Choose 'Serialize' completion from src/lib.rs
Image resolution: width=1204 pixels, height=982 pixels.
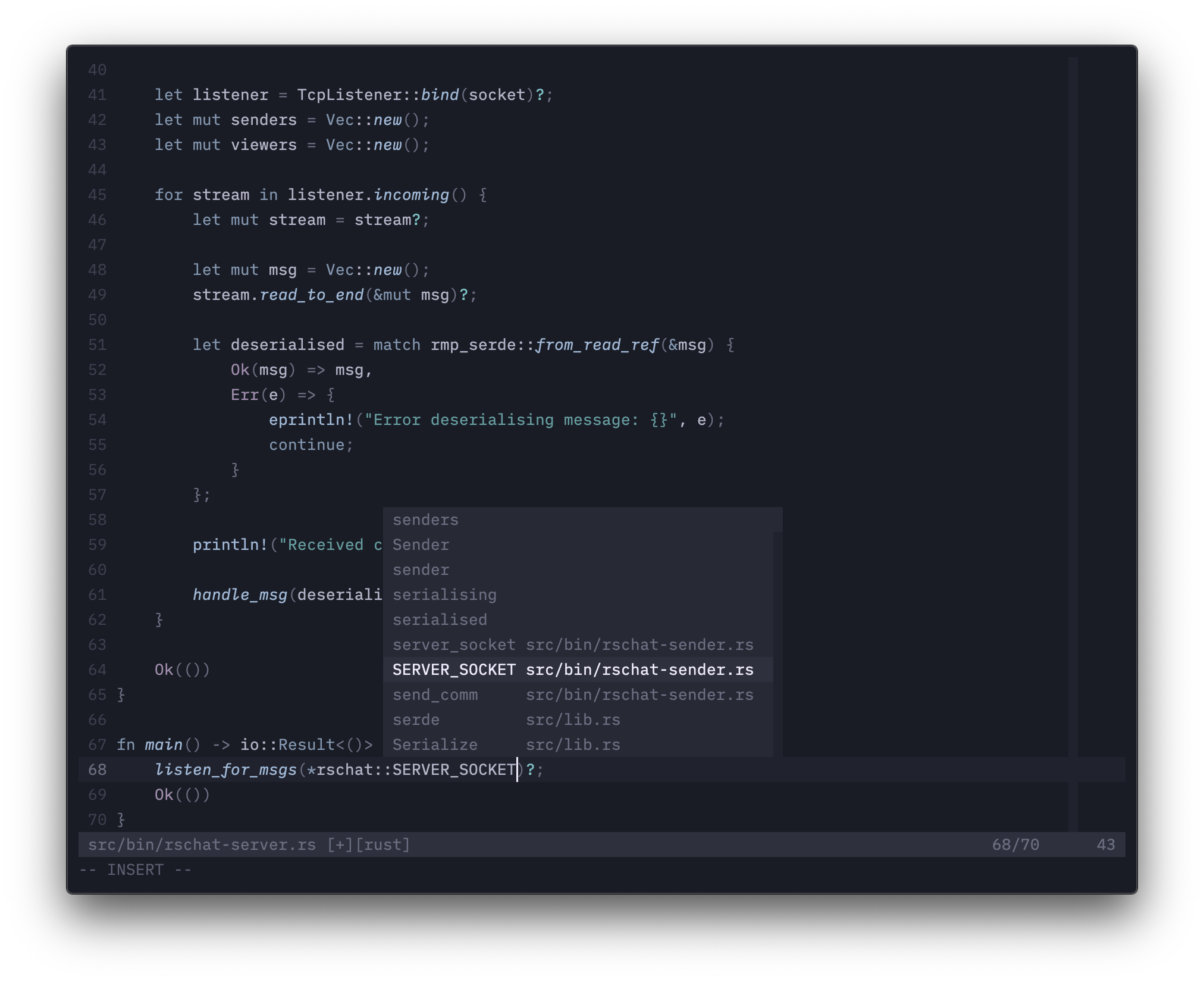coord(435,745)
